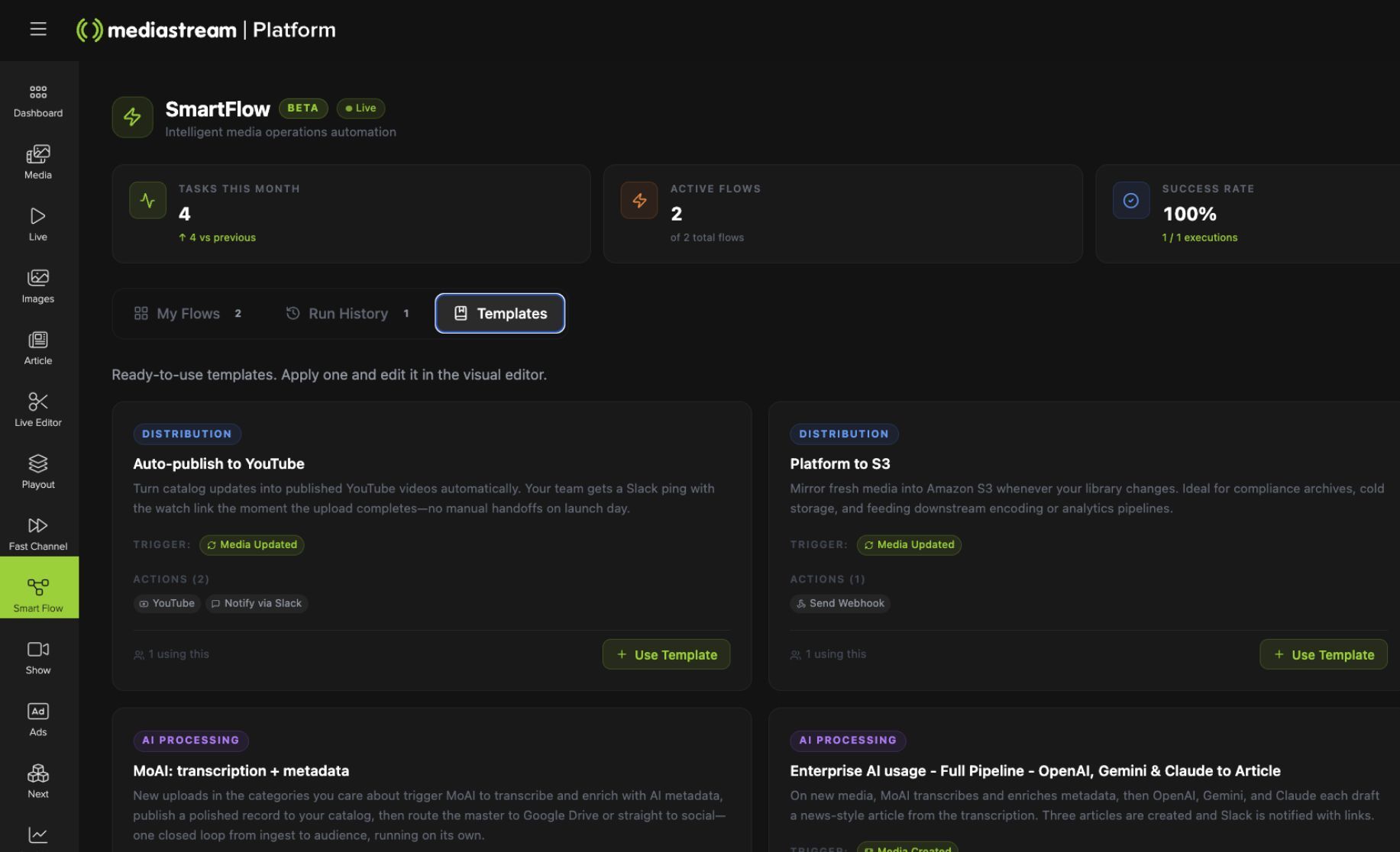Click the 'of 2 total flows' text
Image resolution: width=1400 pixels, height=852 pixels.
(x=707, y=237)
